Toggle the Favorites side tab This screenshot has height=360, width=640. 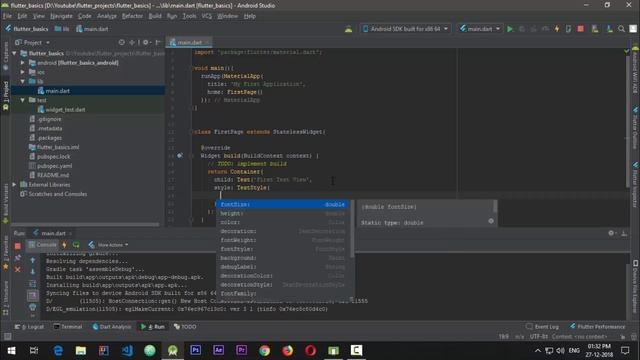click(x=5, y=254)
